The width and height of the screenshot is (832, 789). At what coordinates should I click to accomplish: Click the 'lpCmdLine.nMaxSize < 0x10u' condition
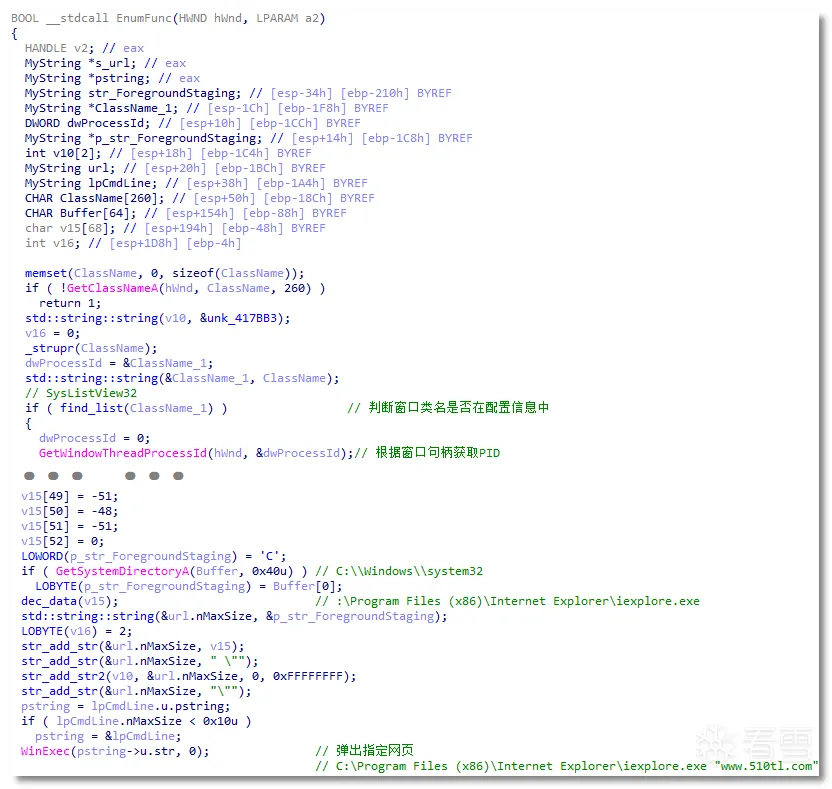[147, 722]
